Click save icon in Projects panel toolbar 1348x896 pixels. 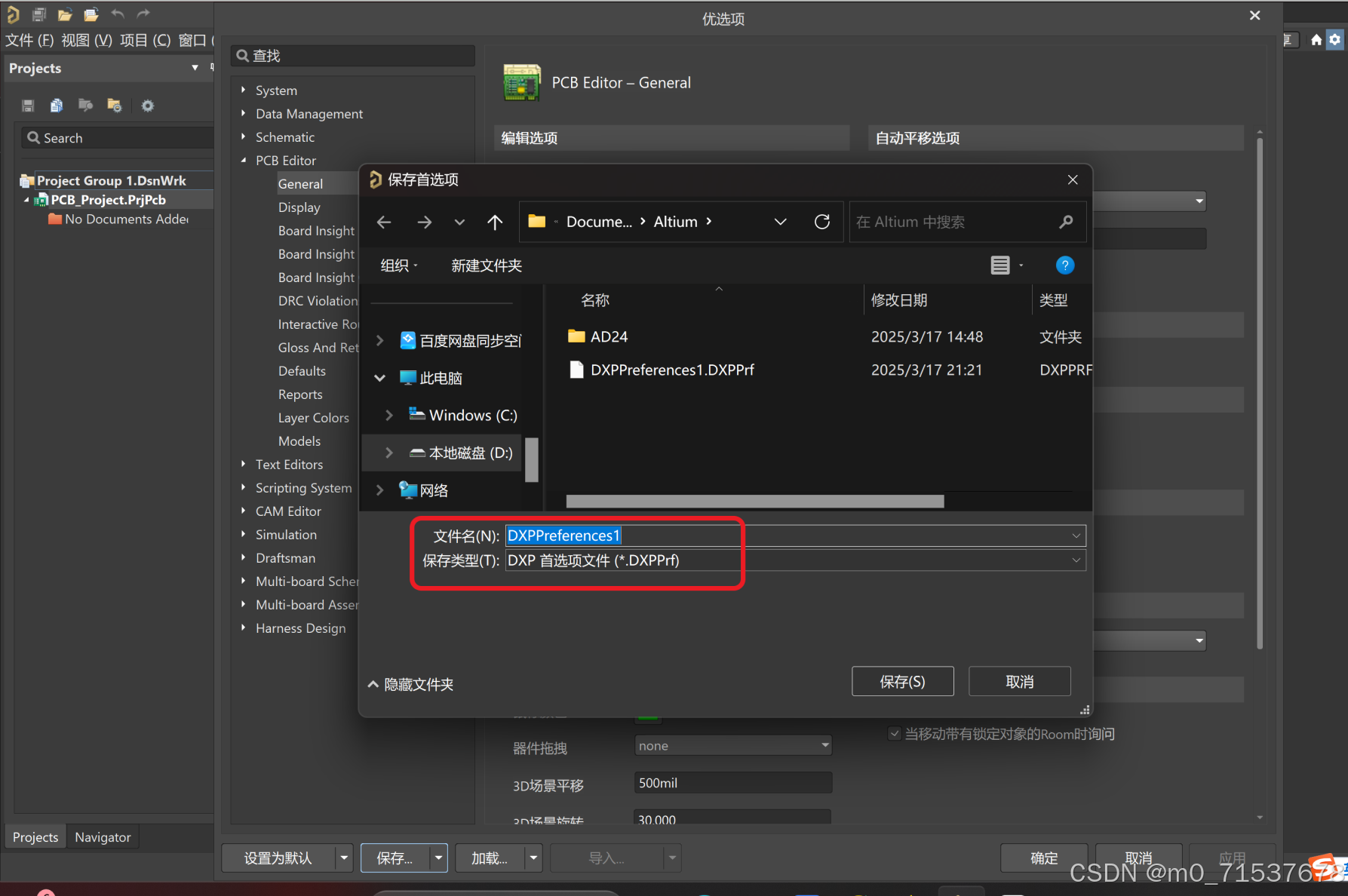(28, 106)
